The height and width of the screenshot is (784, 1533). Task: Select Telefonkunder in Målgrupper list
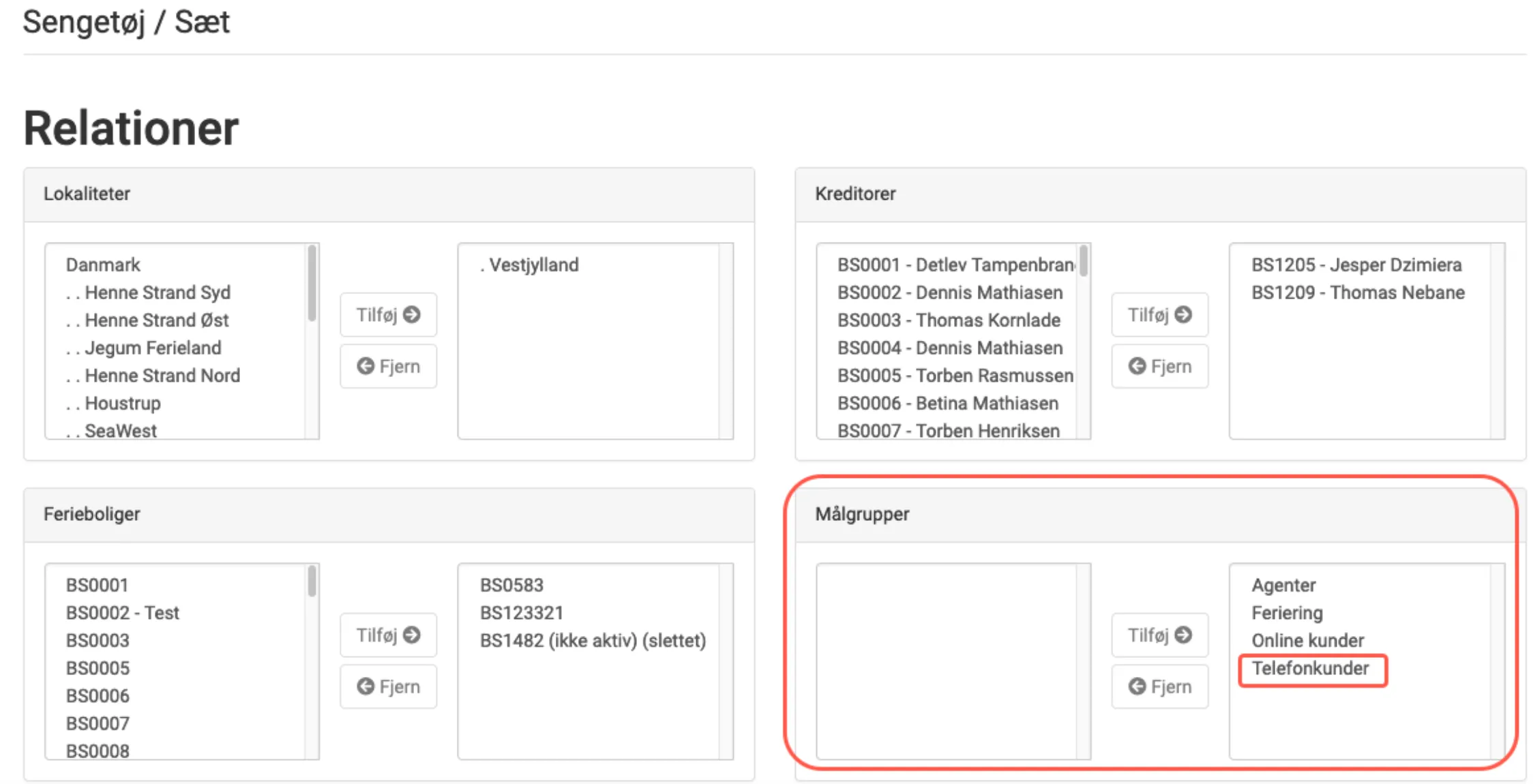(1310, 668)
